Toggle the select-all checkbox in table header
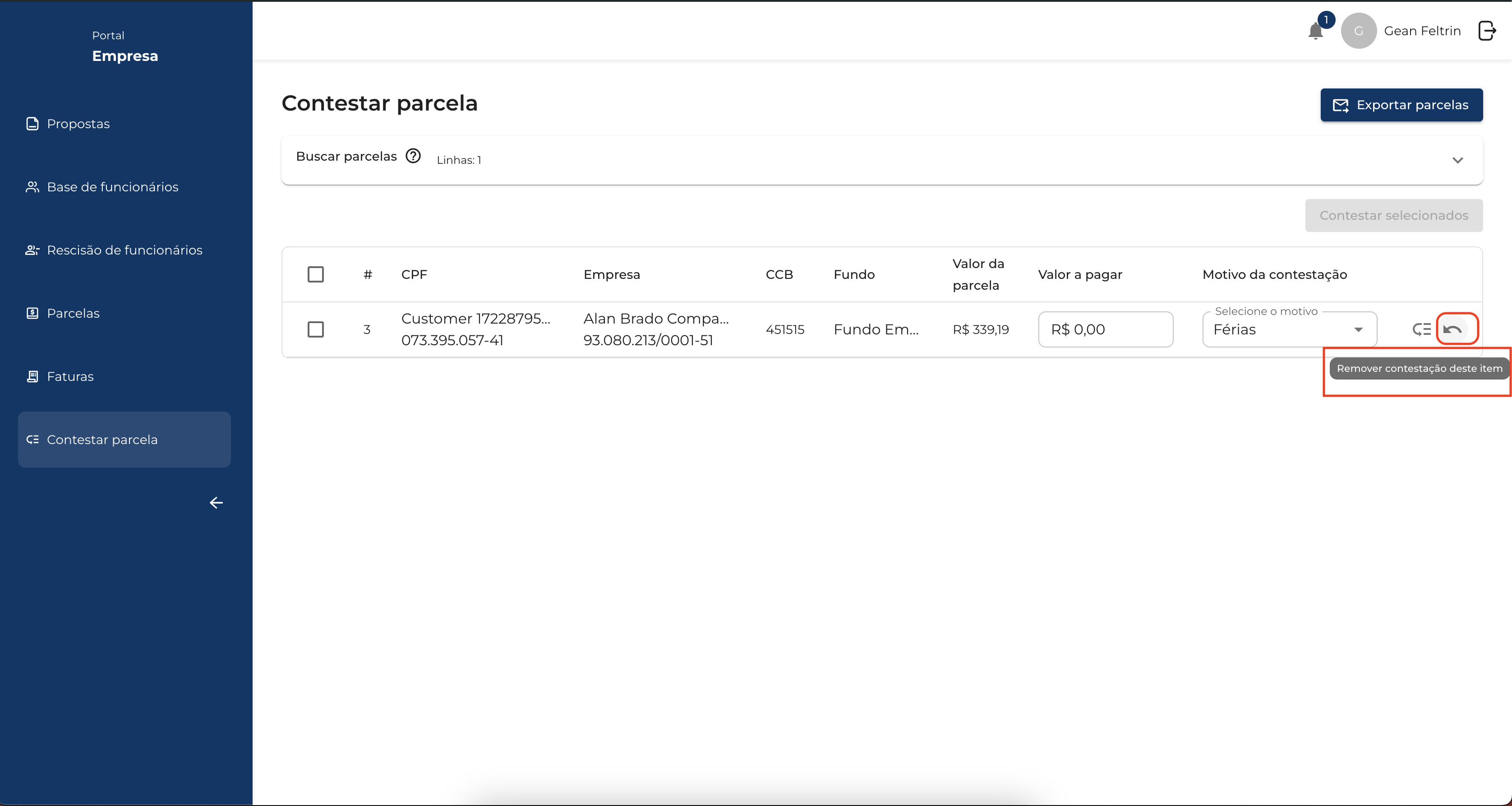The width and height of the screenshot is (1512, 806). (x=316, y=274)
